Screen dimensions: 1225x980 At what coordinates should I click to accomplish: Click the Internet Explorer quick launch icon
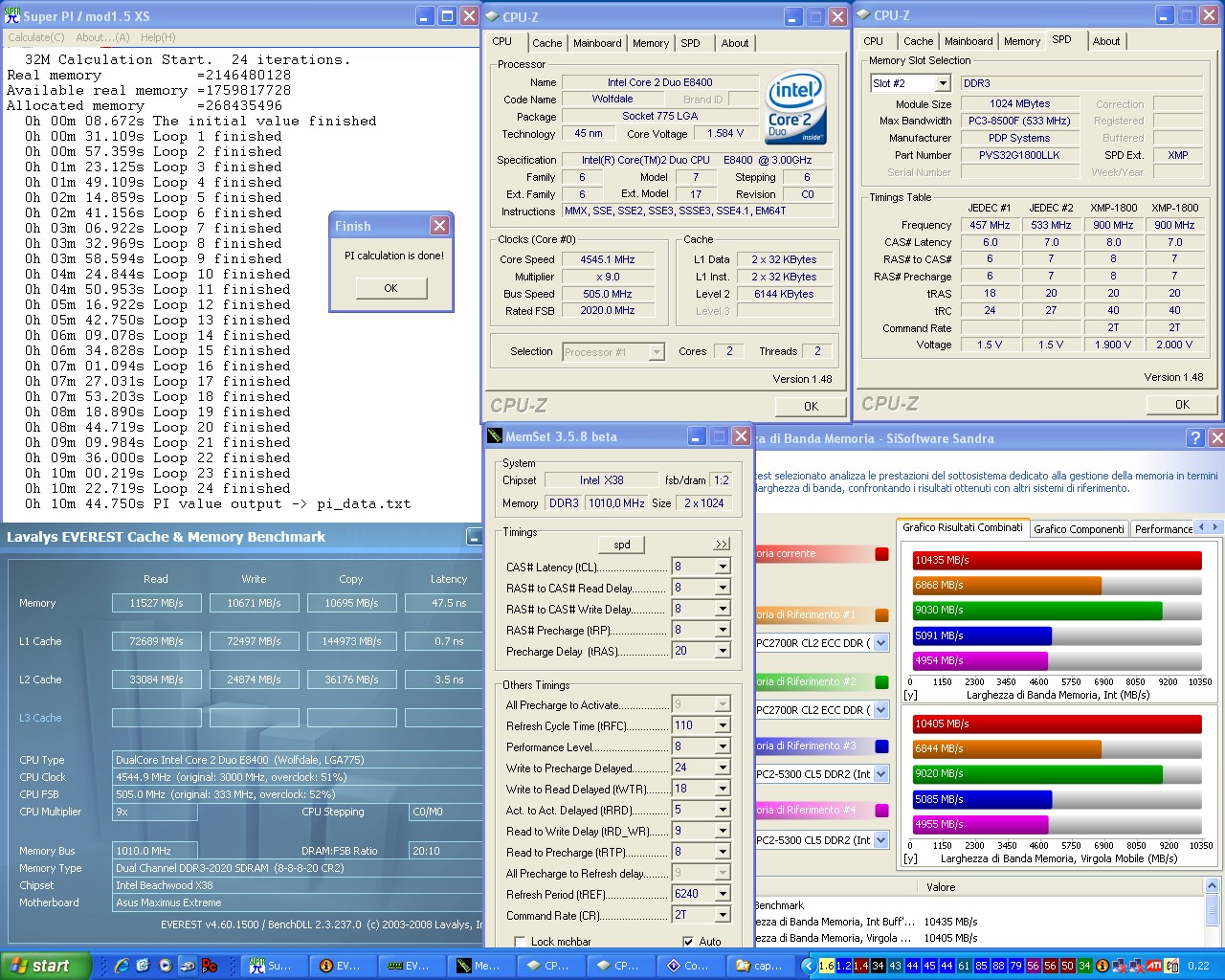coord(122,966)
